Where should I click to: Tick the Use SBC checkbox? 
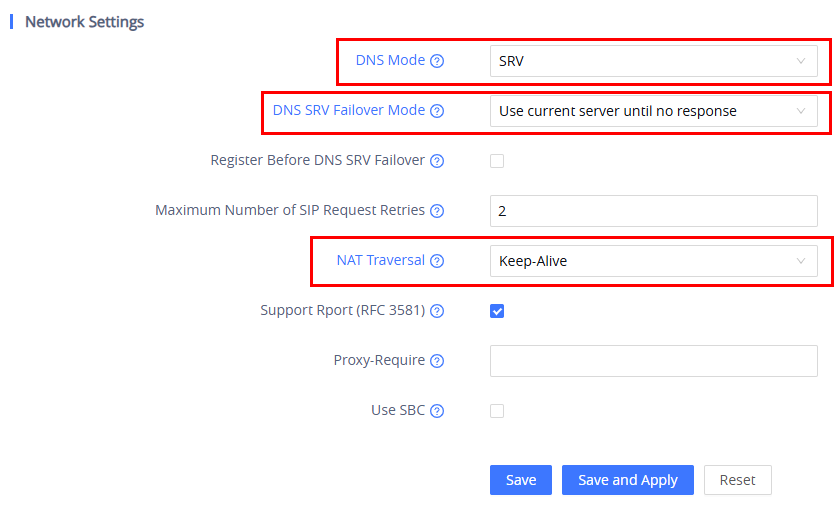(497, 411)
